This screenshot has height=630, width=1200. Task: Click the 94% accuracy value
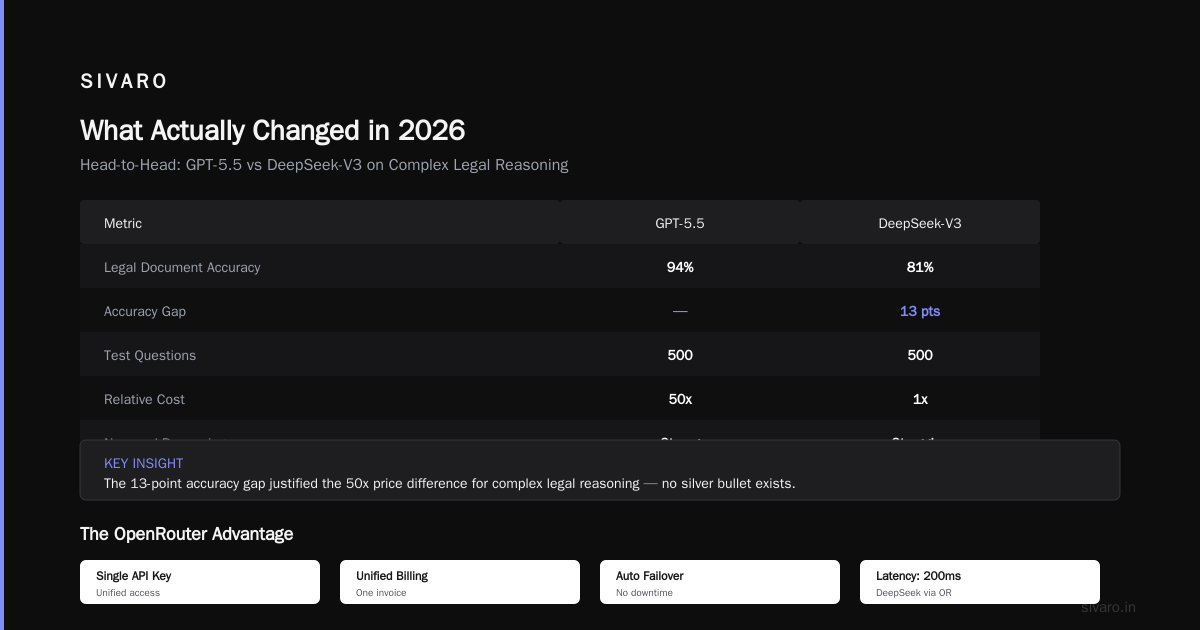tap(680, 267)
